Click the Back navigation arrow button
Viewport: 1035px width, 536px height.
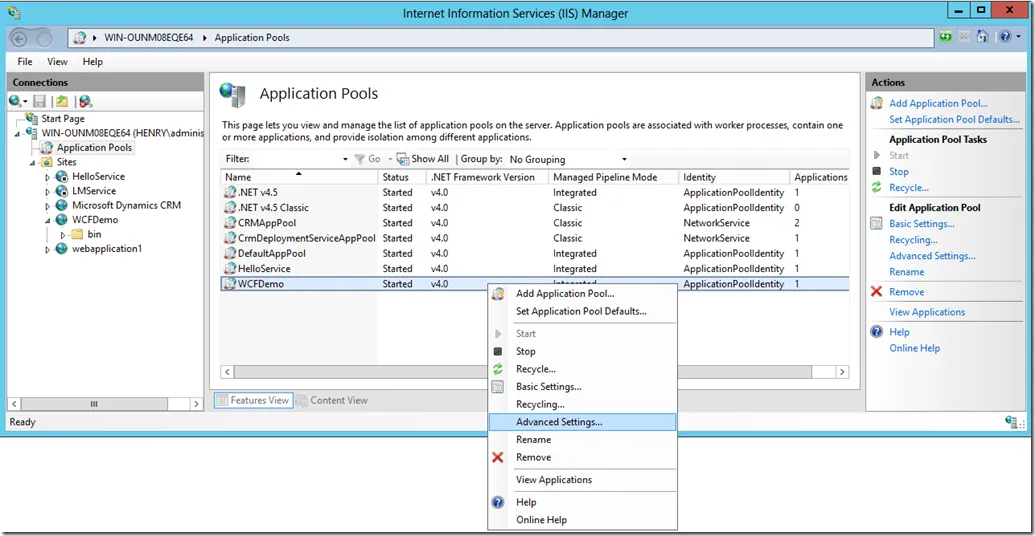pos(20,38)
